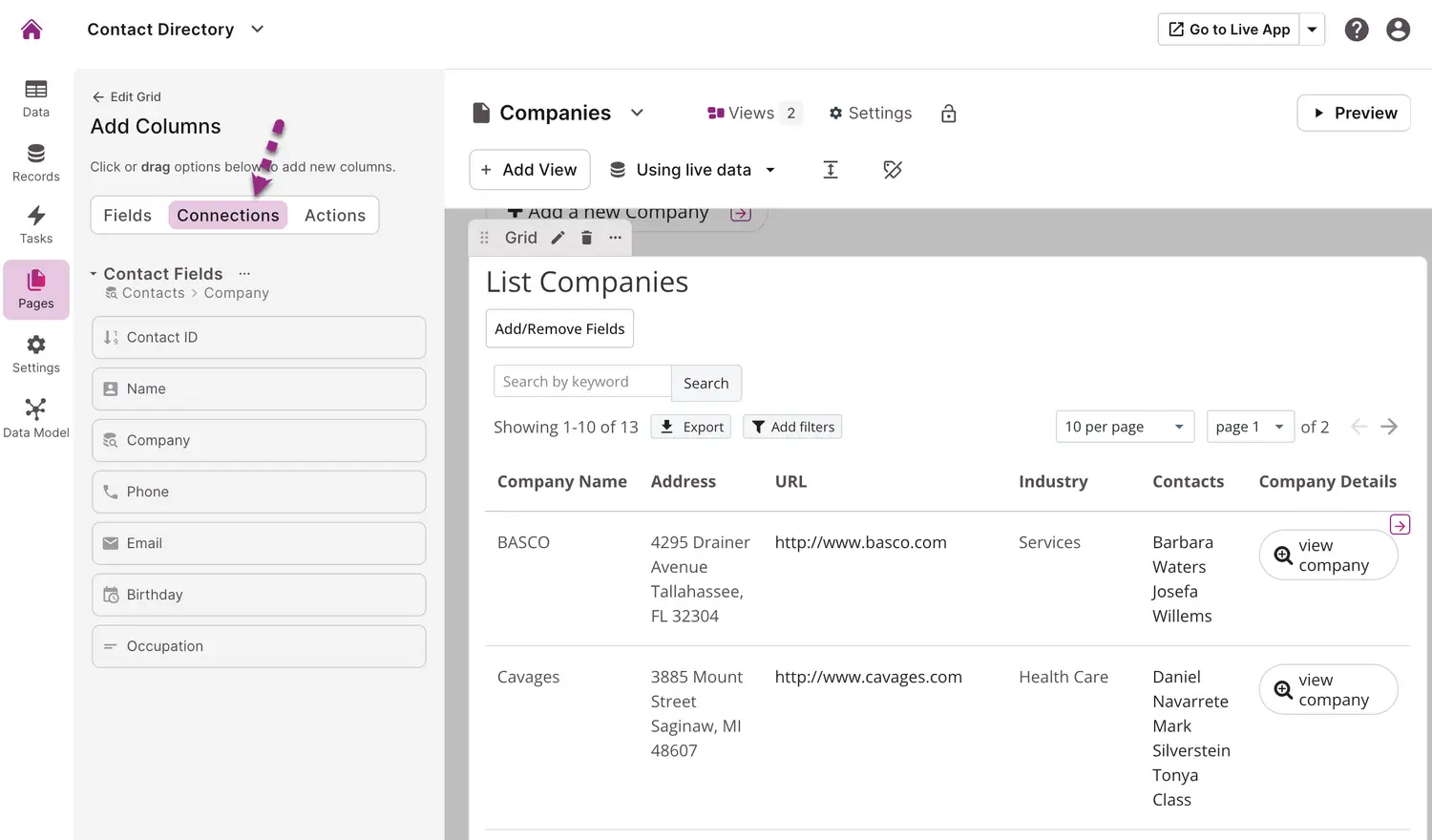
Task: Switch to the Actions tab
Action: pos(334,216)
